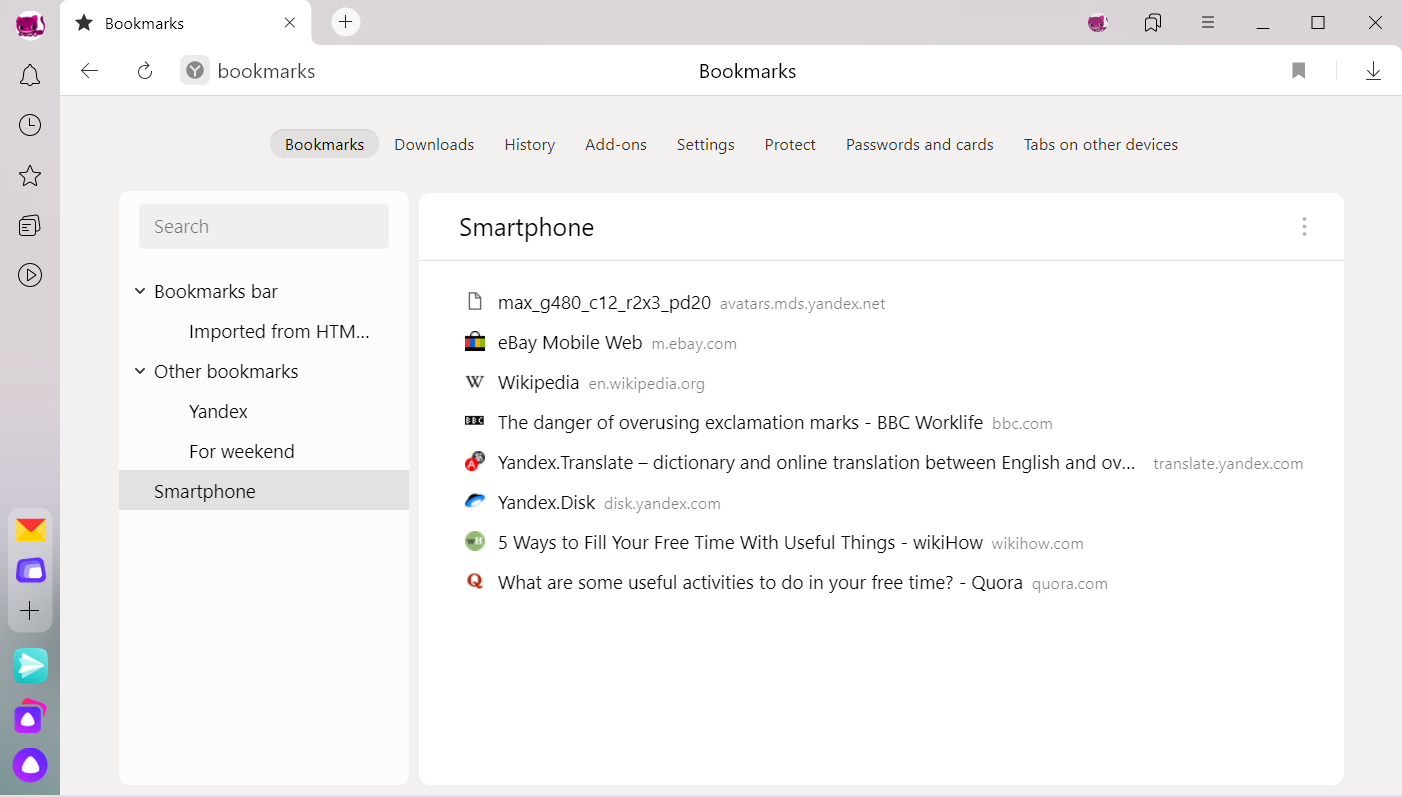Select the Smartphone folder in tree
Image resolution: width=1402 pixels, height=797 pixels.
pyautogui.click(x=264, y=491)
